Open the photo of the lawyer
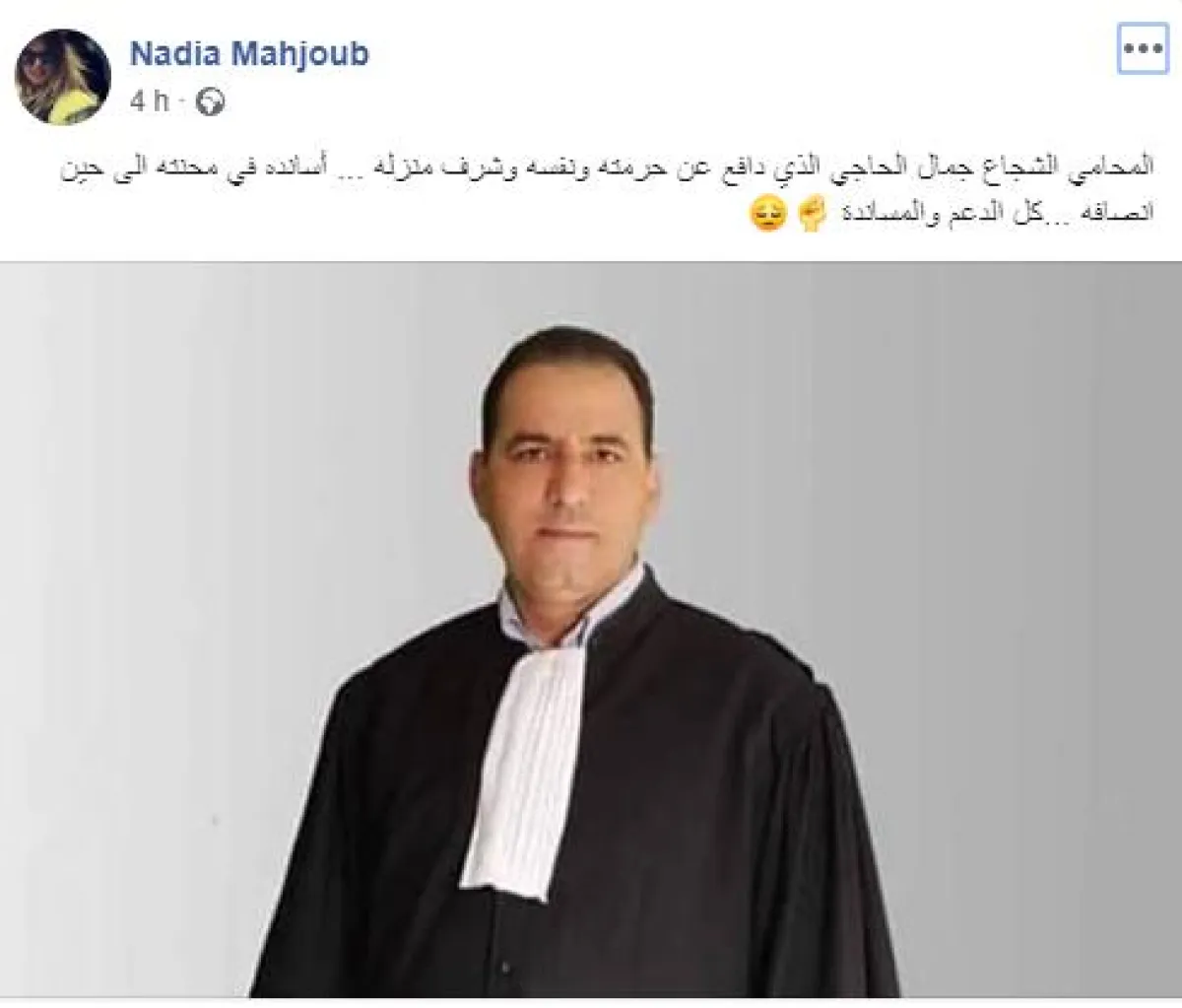Image resolution: width=1182 pixels, height=1008 pixels. tap(590, 629)
